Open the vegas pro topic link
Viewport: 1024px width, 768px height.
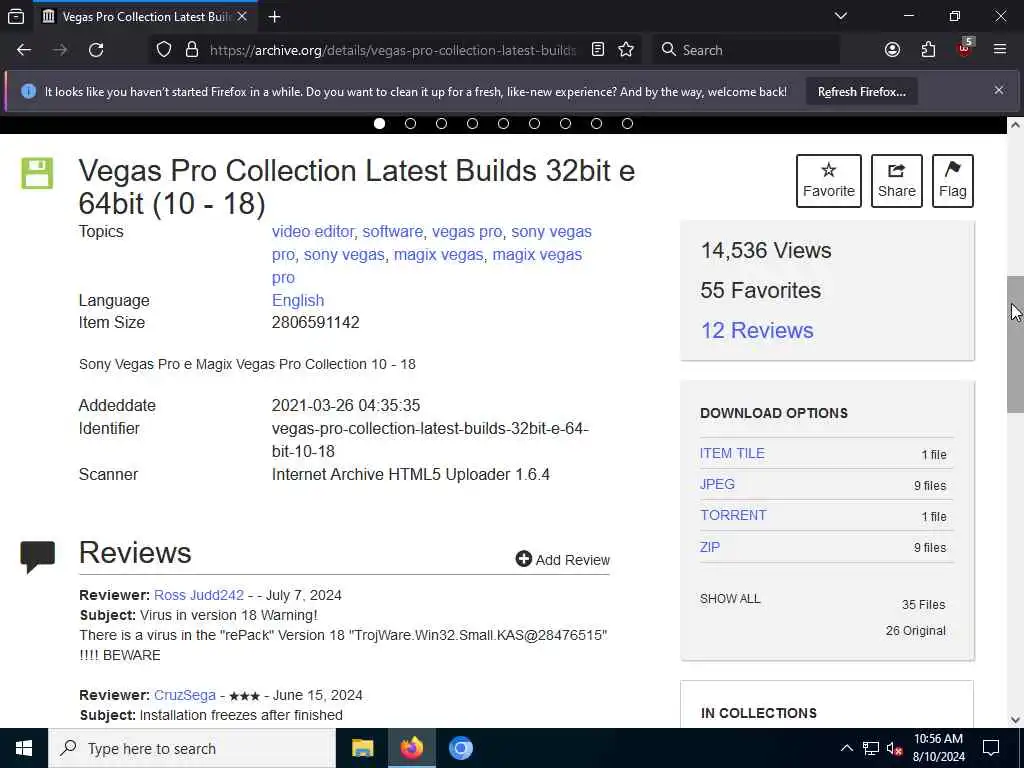point(467,232)
